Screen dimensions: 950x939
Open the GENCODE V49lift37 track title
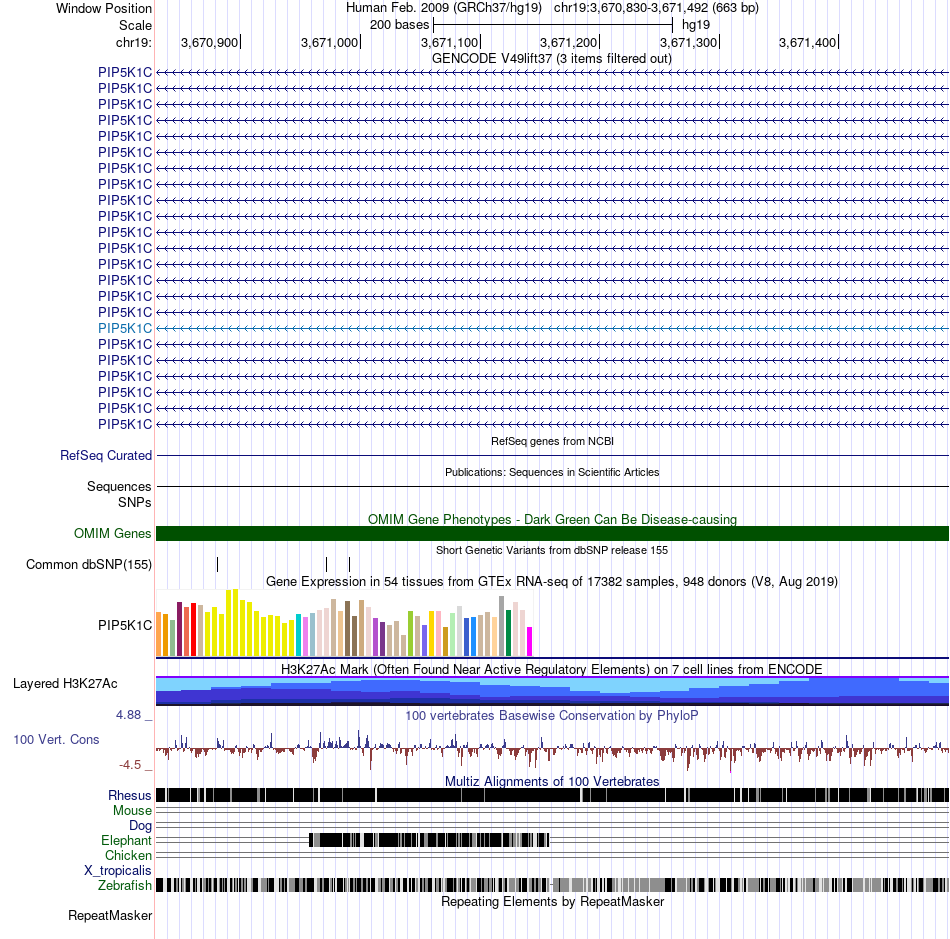pyautogui.click(x=552, y=59)
